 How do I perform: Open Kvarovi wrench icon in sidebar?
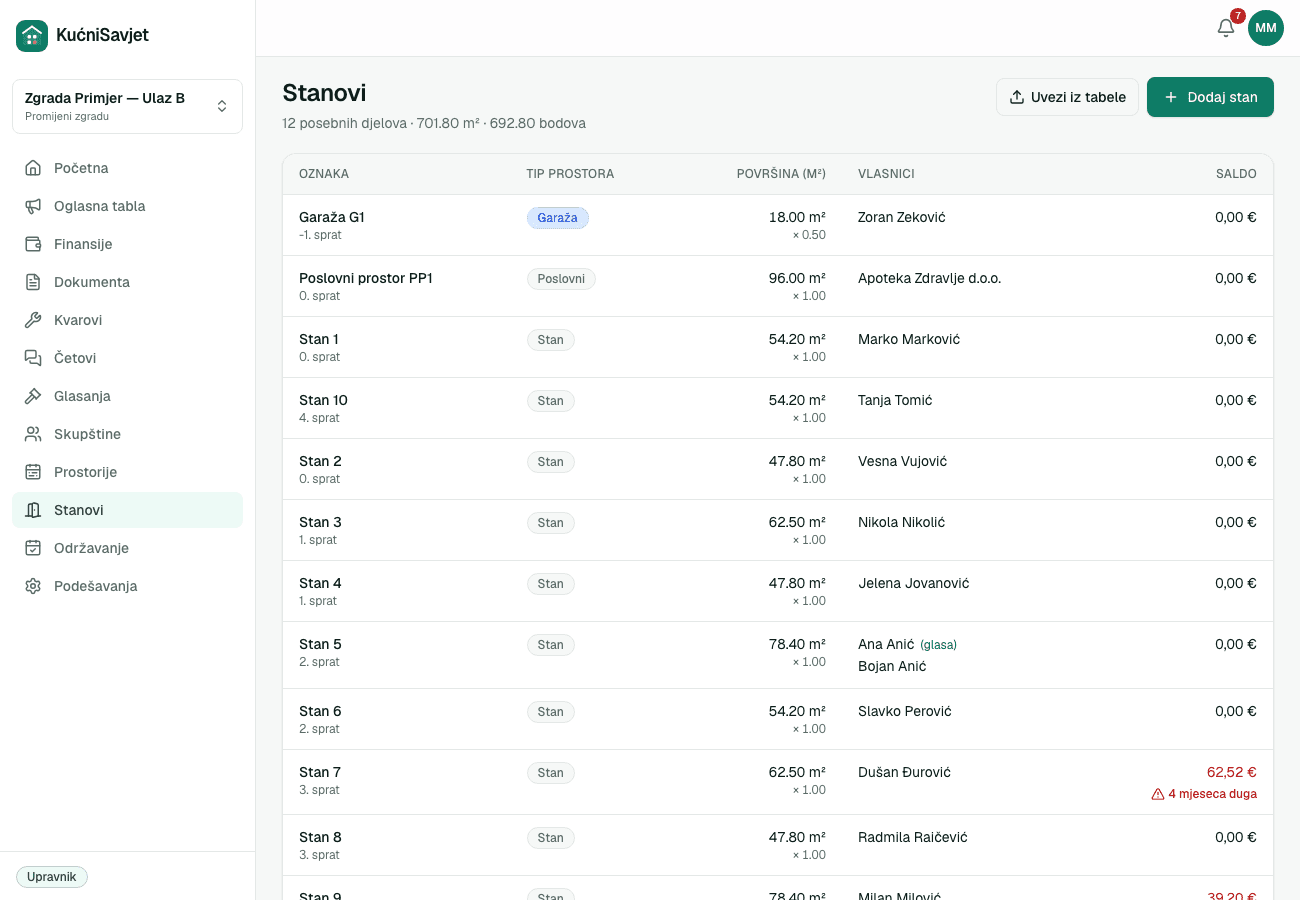(x=33, y=320)
